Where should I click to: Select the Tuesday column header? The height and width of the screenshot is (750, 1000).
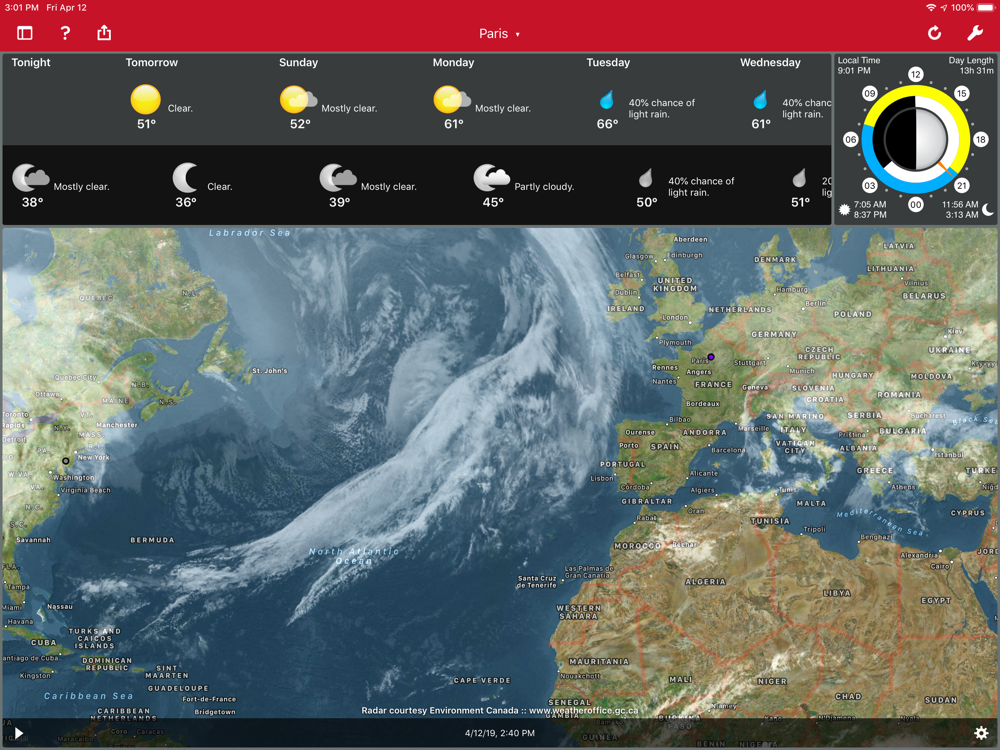tap(608, 62)
